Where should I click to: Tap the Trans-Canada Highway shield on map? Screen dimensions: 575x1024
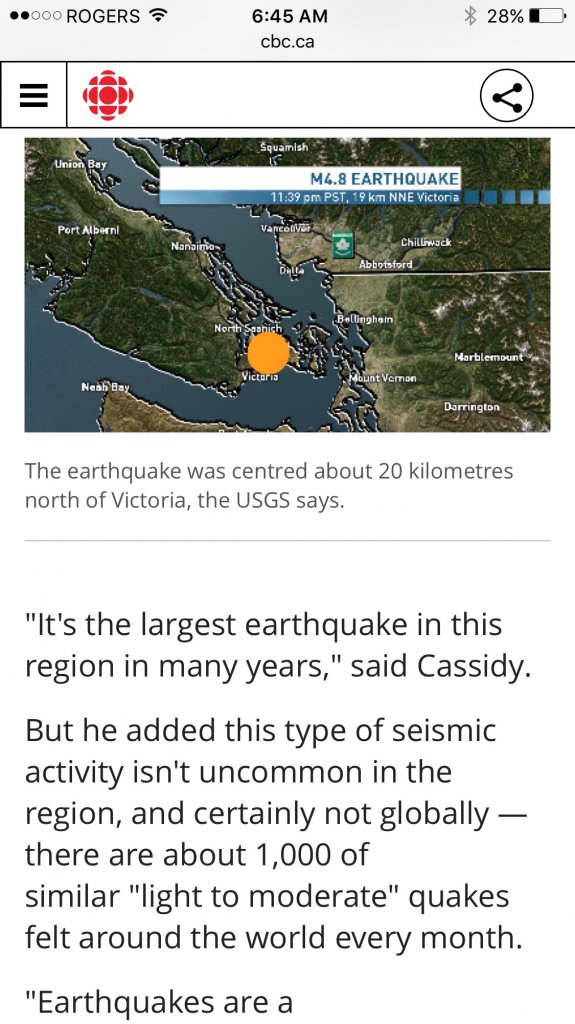pos(342,244)
